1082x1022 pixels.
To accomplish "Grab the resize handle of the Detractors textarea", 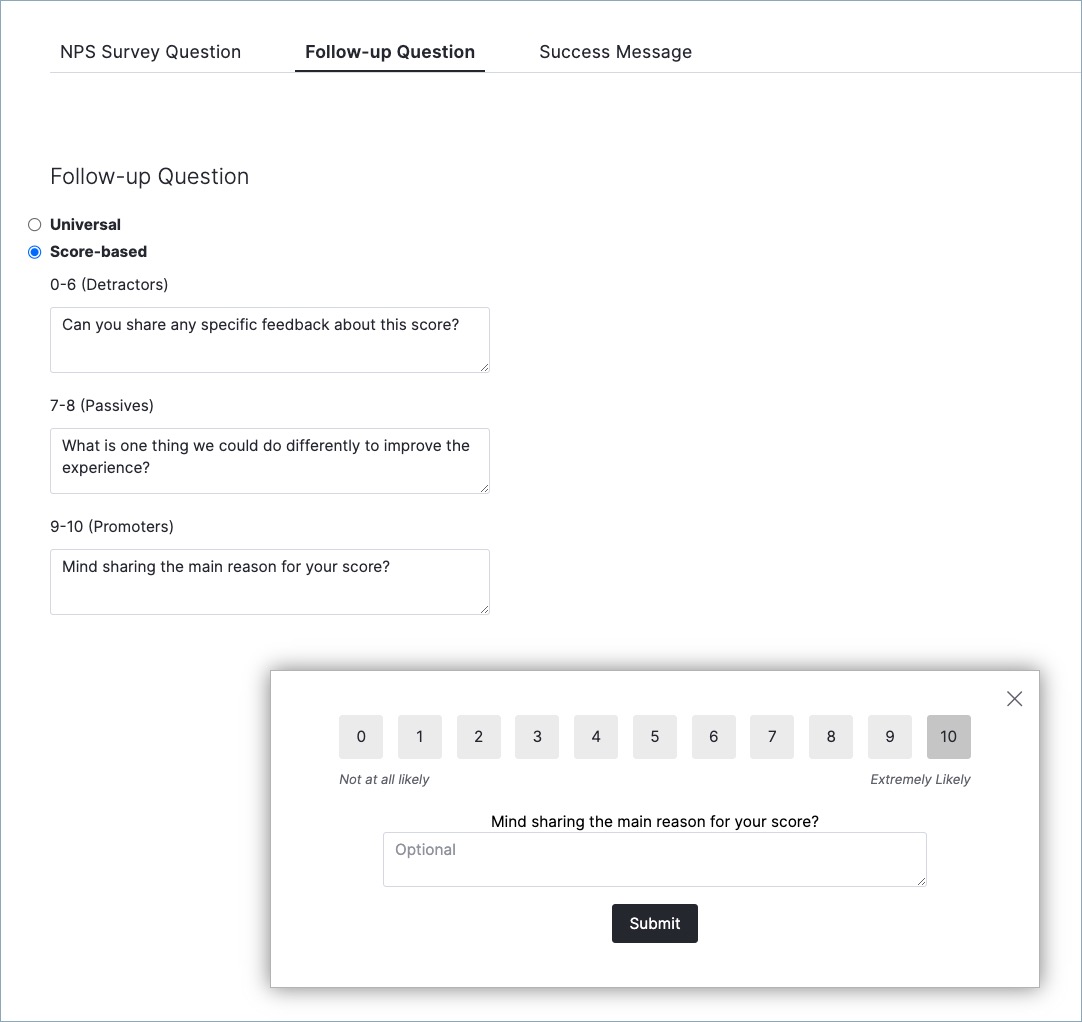I will [x=484, y=368].
